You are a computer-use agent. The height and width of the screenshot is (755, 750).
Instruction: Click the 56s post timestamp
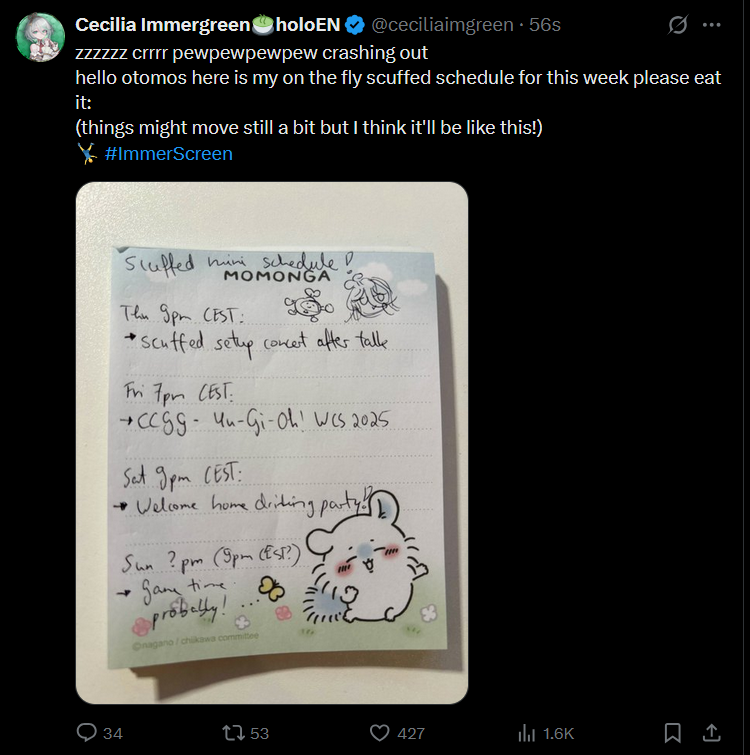coord(544,25)
